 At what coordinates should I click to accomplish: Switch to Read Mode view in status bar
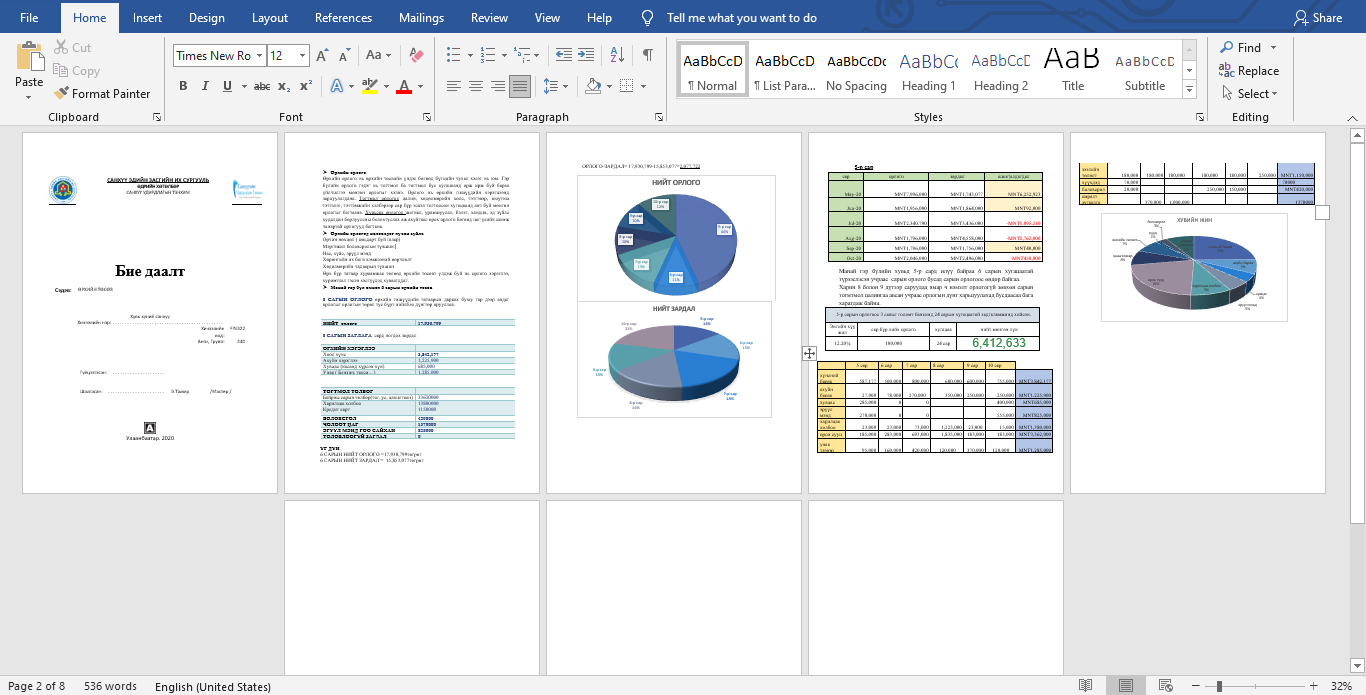(1085, 686)
